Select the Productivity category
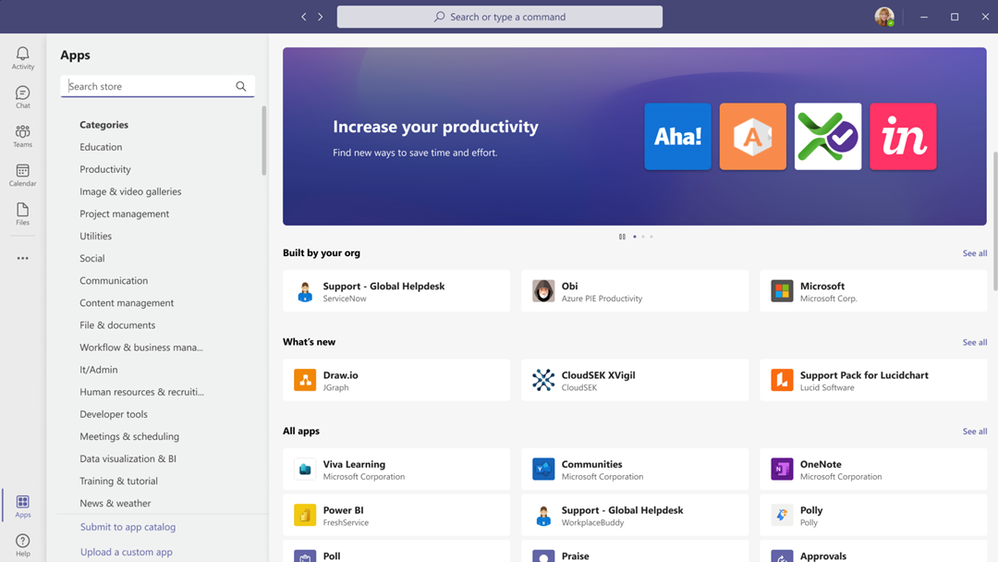 tap(105, 169)
